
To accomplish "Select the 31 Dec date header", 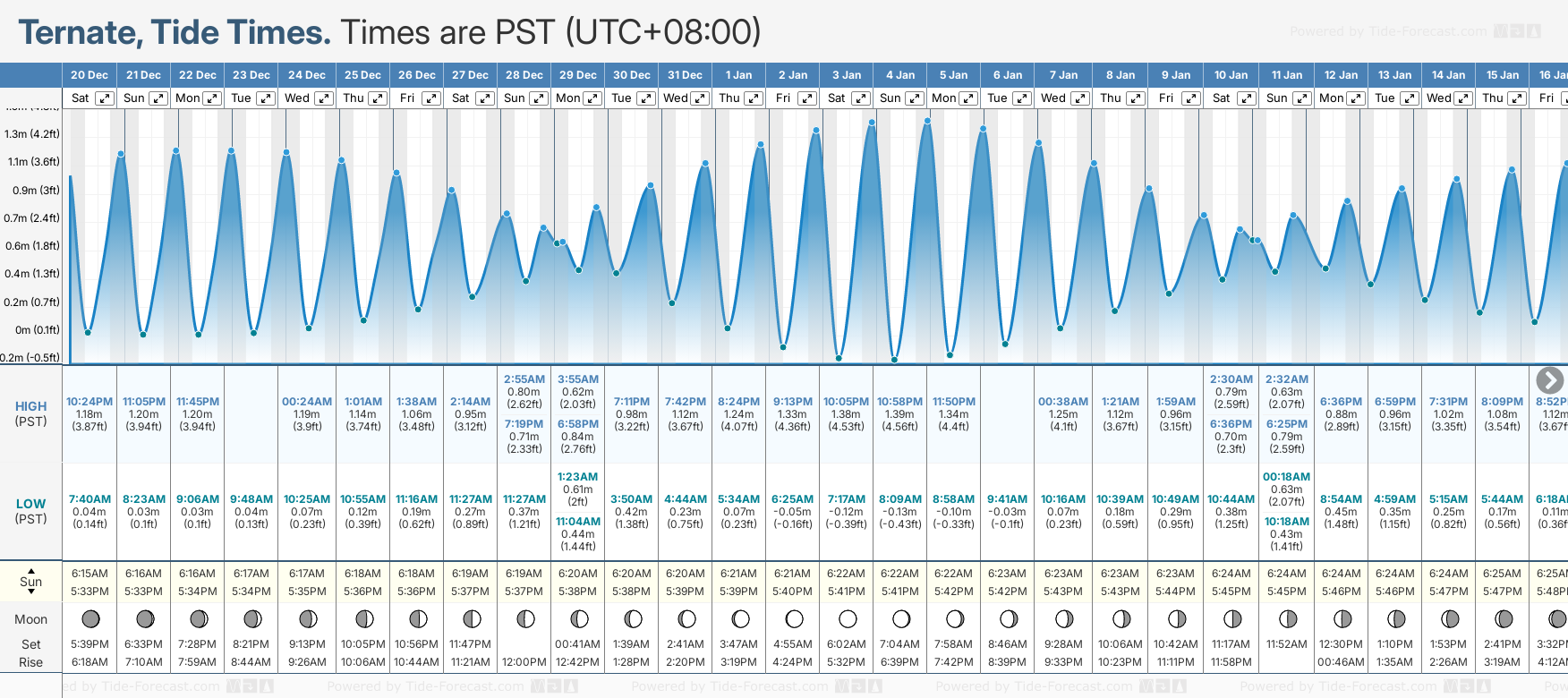I will click(x=685, y=75).
